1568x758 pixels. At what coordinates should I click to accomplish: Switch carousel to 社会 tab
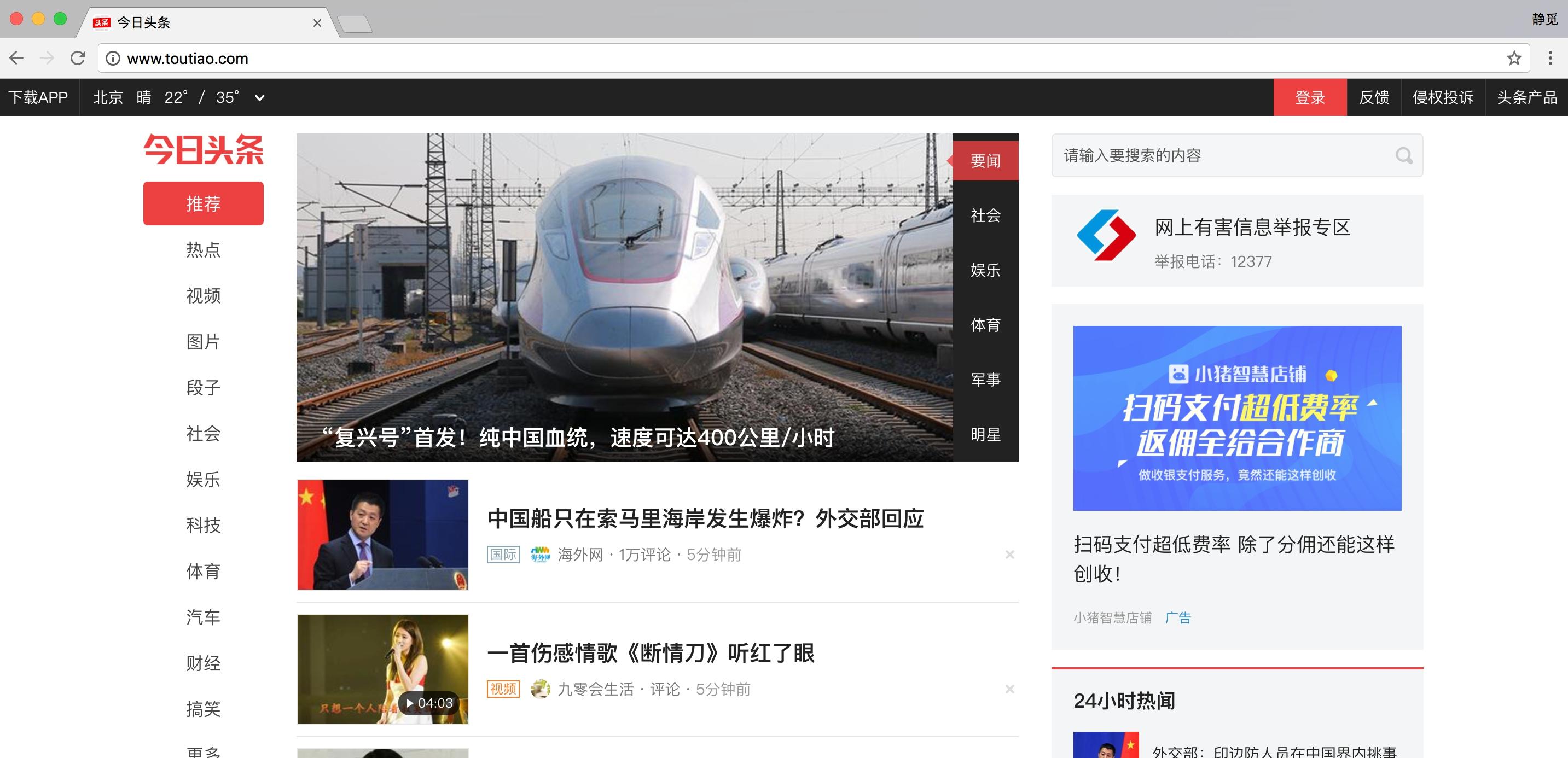pyautogui.click(x=985, y=215)
